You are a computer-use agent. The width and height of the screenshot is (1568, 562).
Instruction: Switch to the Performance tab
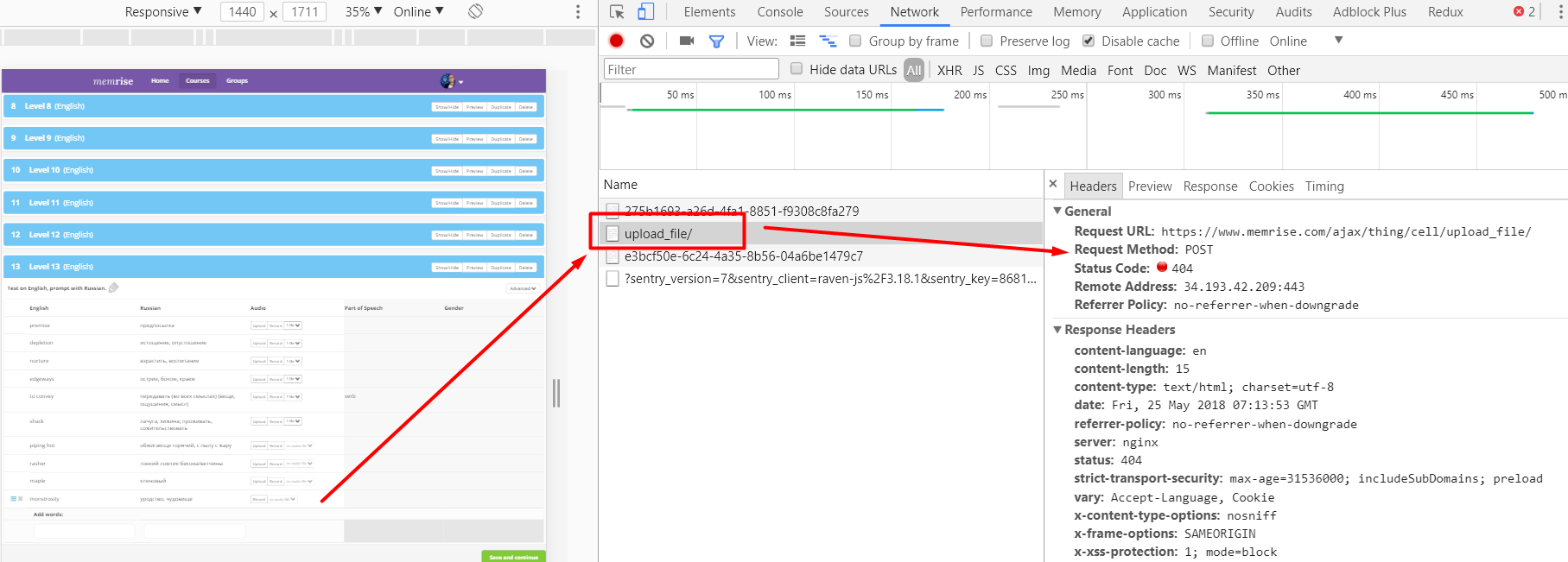pos(996,12)
